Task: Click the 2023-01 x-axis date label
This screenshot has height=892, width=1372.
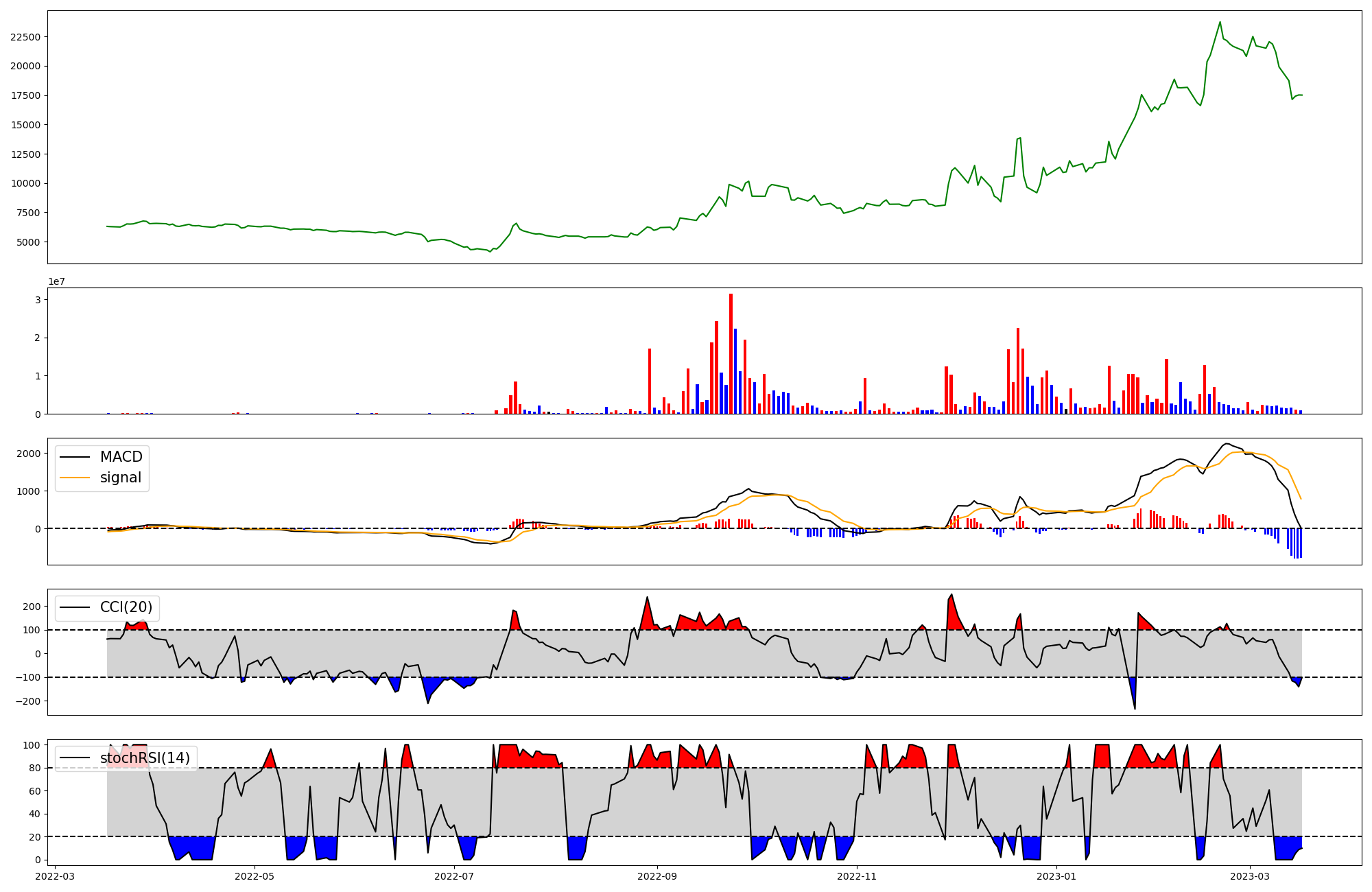Action: coord(1056,876)
